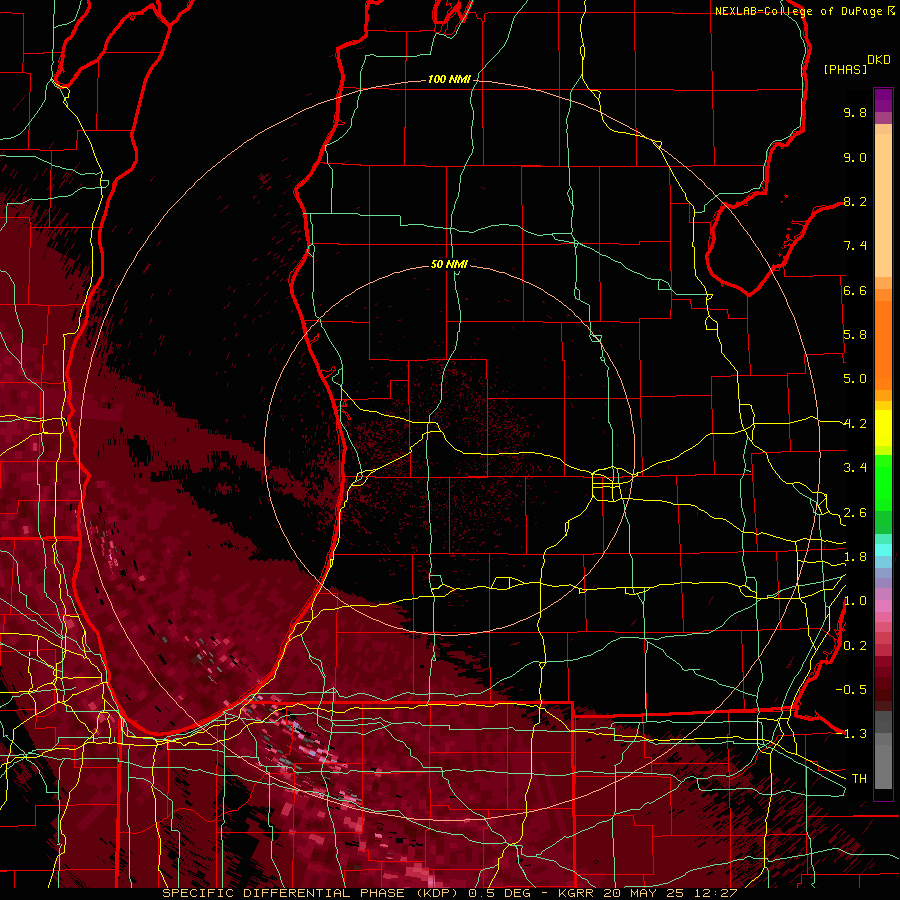Select the 0.2 legend value
The width and height of the screenshot is (900, 900).
[x=855, y=646]
